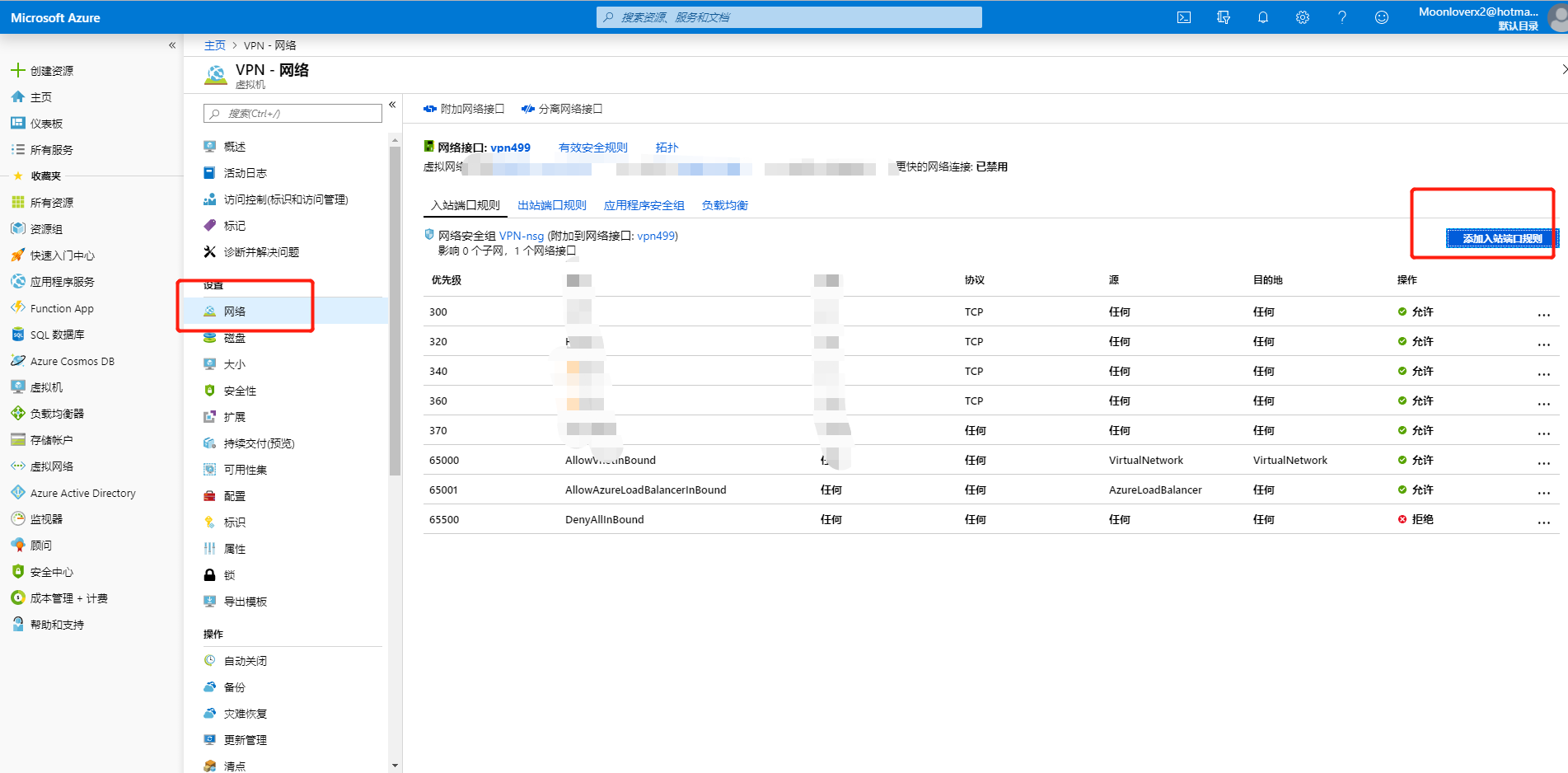This screenshot has height=773, width=1568.
Task: Open portal settings gear
Action: click(1303, 17)
